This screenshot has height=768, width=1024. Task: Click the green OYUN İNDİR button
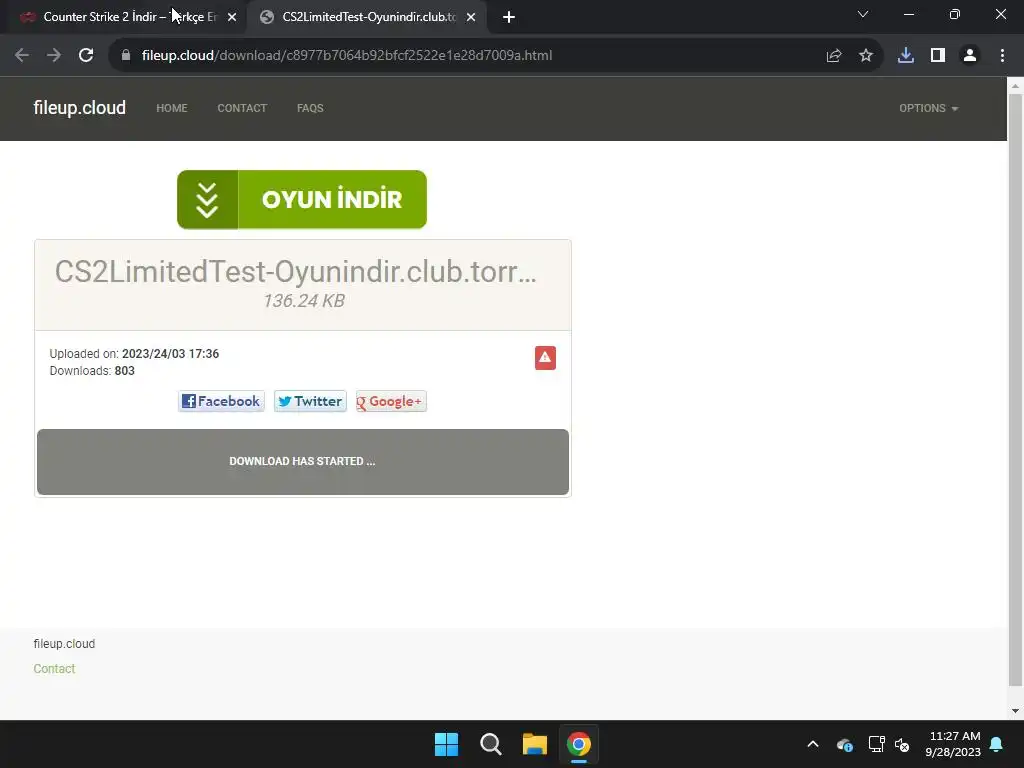[302, 199]
